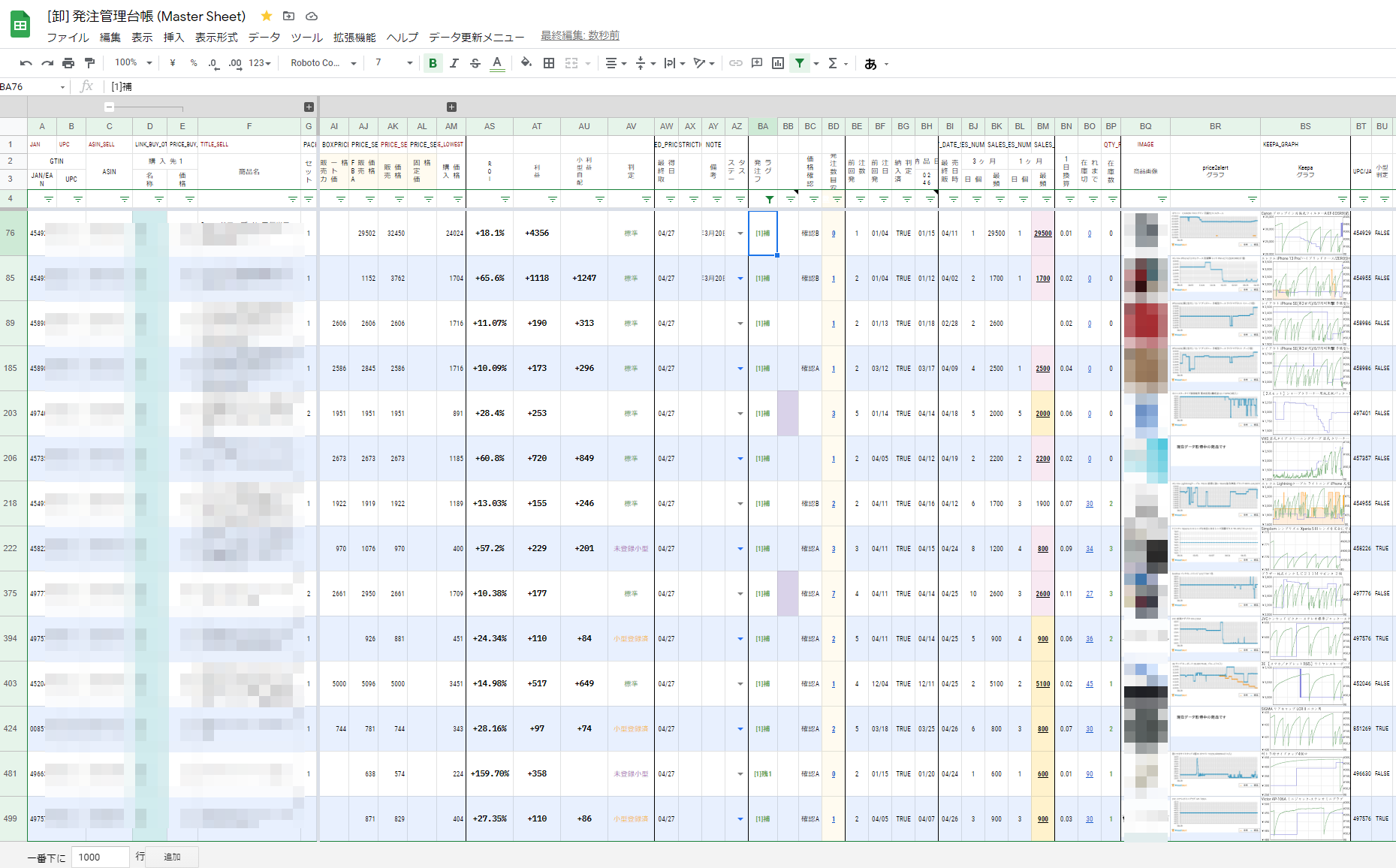Open the functions sigma icon
The width and height of the screenshot is (1396, 868).
pyautogui.click(x=832, y=63)
